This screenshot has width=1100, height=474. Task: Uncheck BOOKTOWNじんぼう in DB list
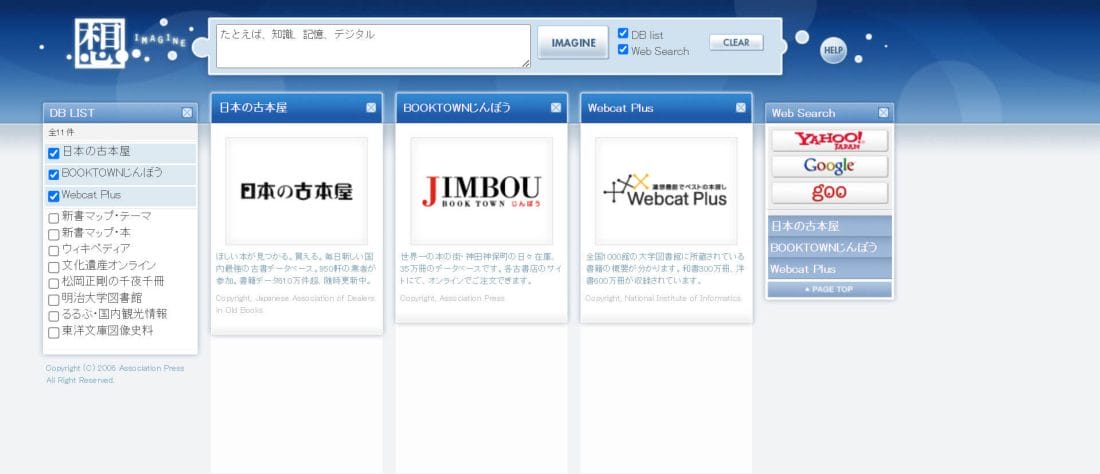53,175
